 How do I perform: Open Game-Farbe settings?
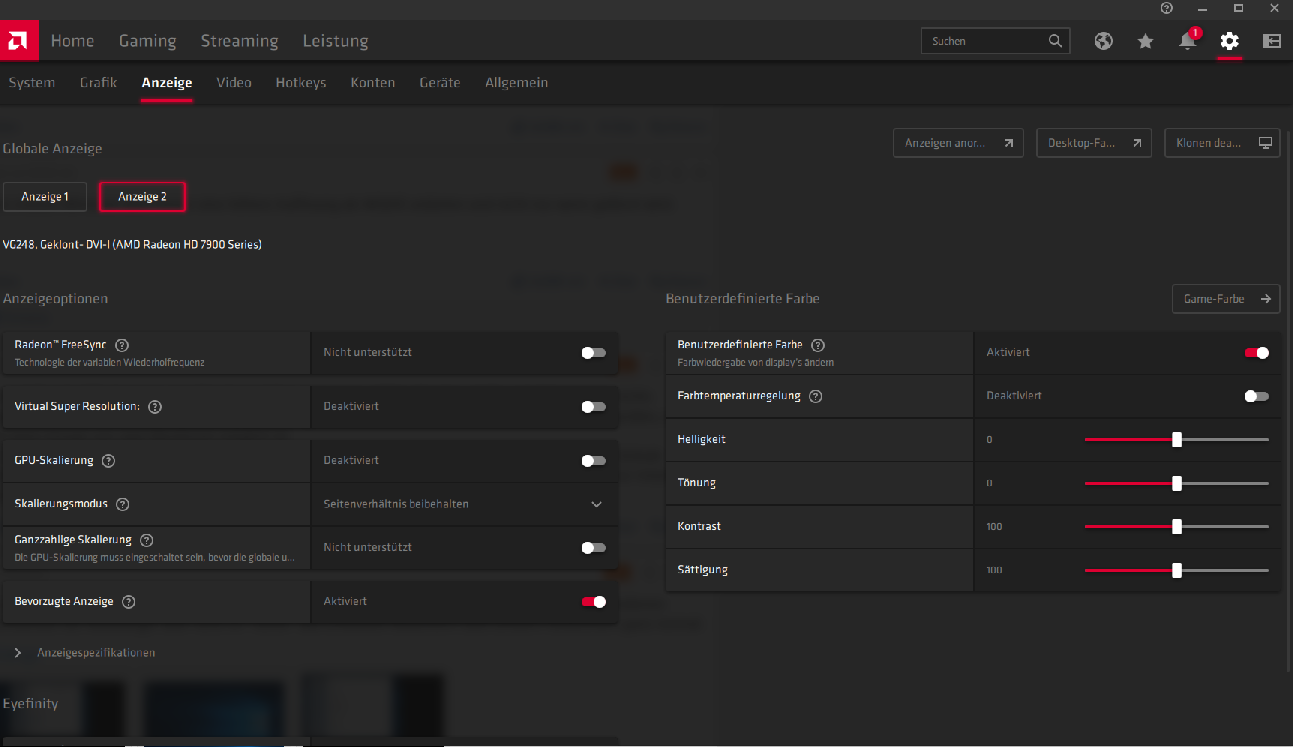point(1226,299)
